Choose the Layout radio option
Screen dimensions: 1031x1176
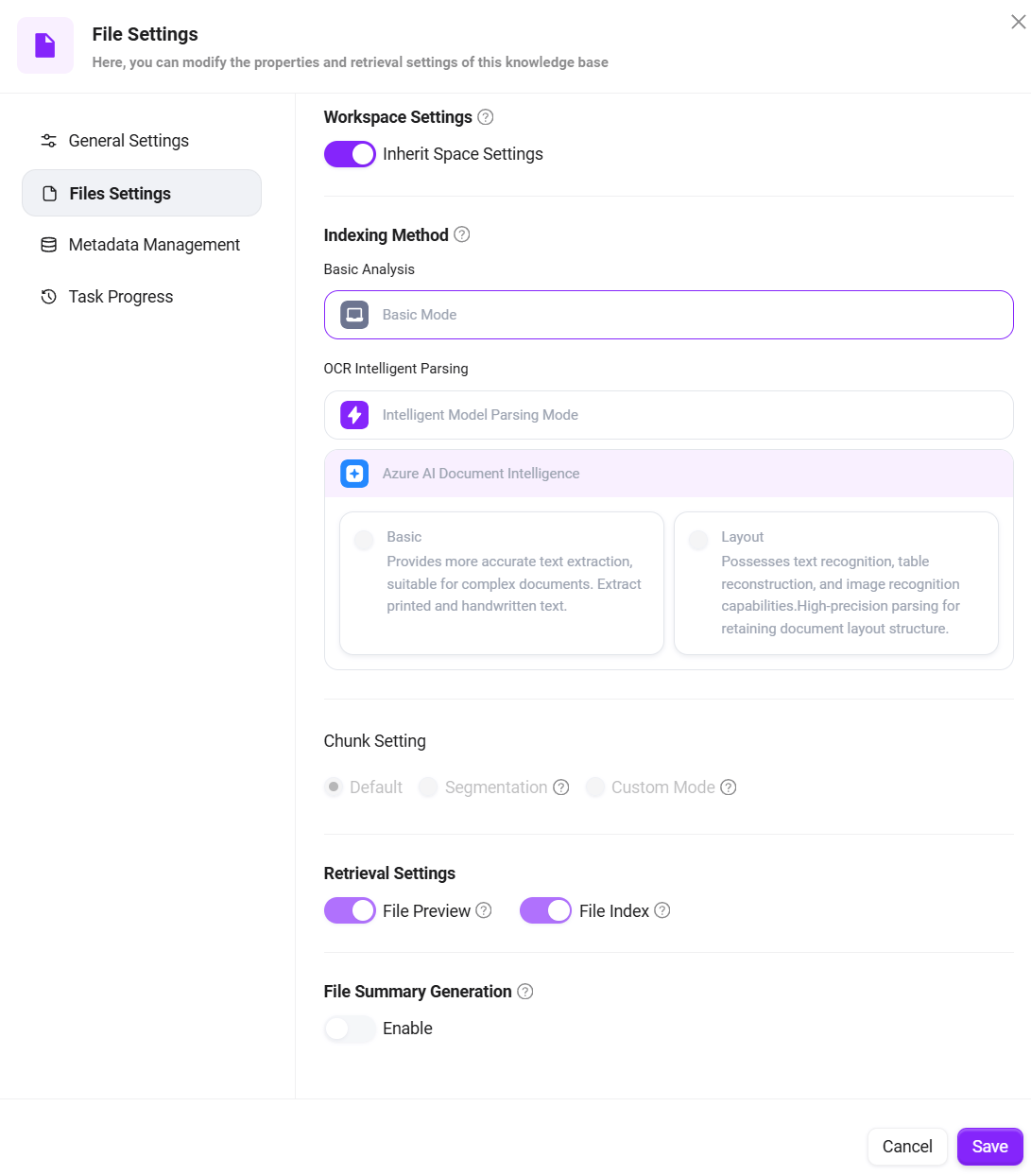pyautogui.click(x=698, y=540)
